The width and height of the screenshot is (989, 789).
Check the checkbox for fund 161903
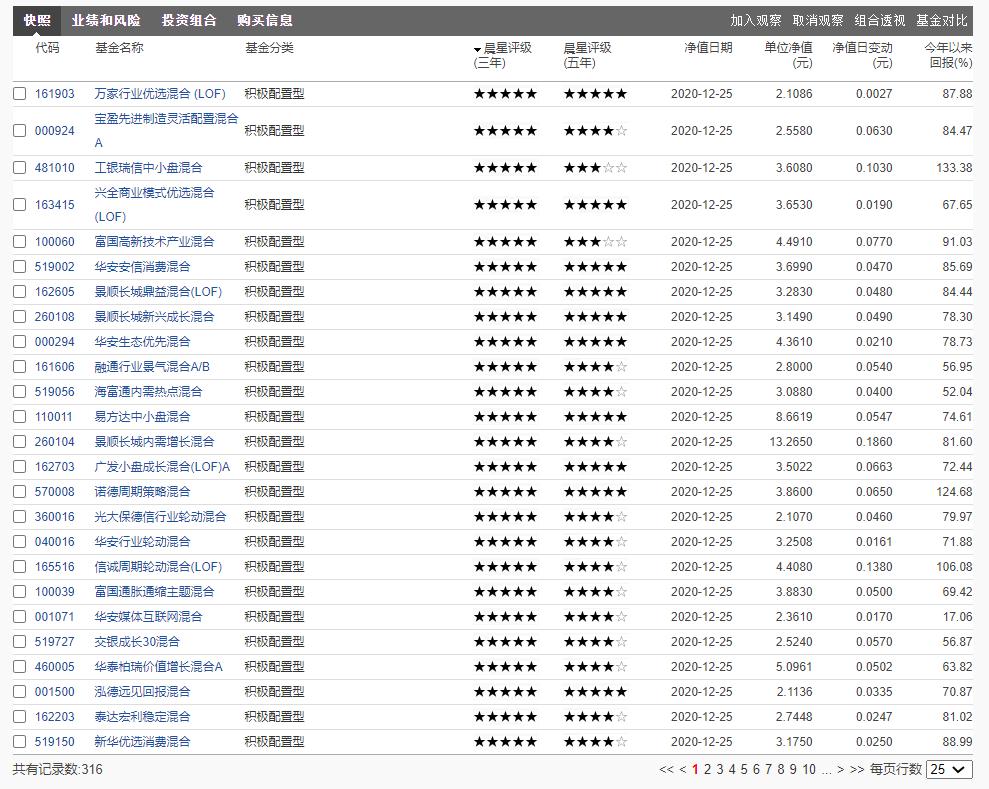(20, 93)
